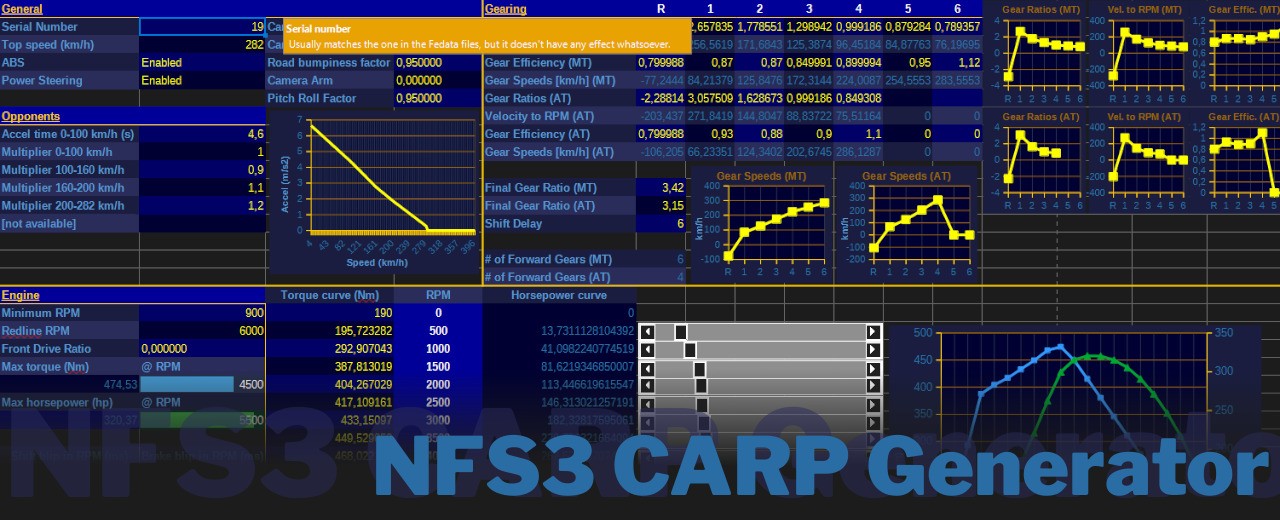Select the Camera Arm value 0,000000

click(x=438, y=81)
